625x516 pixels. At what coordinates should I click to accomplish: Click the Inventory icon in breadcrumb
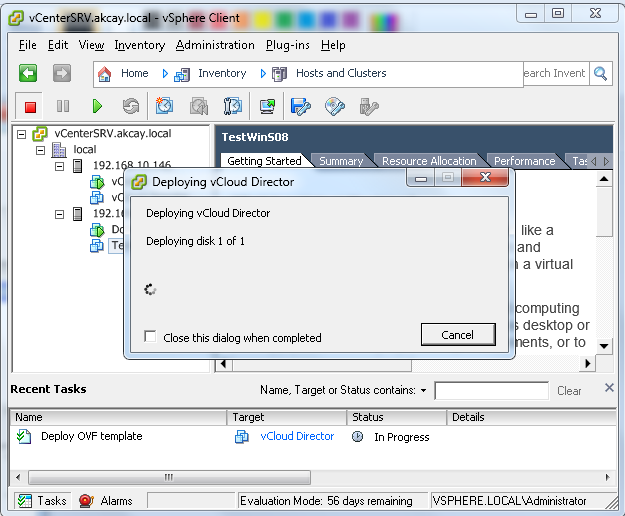coord(182,75)
